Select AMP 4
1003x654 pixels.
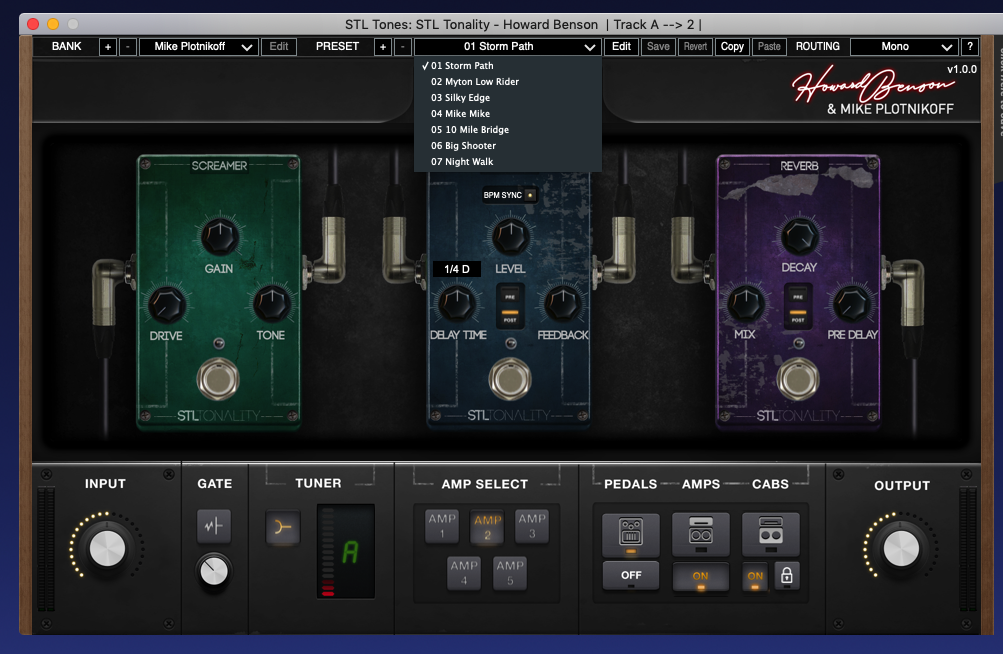[x=464, y=573]
